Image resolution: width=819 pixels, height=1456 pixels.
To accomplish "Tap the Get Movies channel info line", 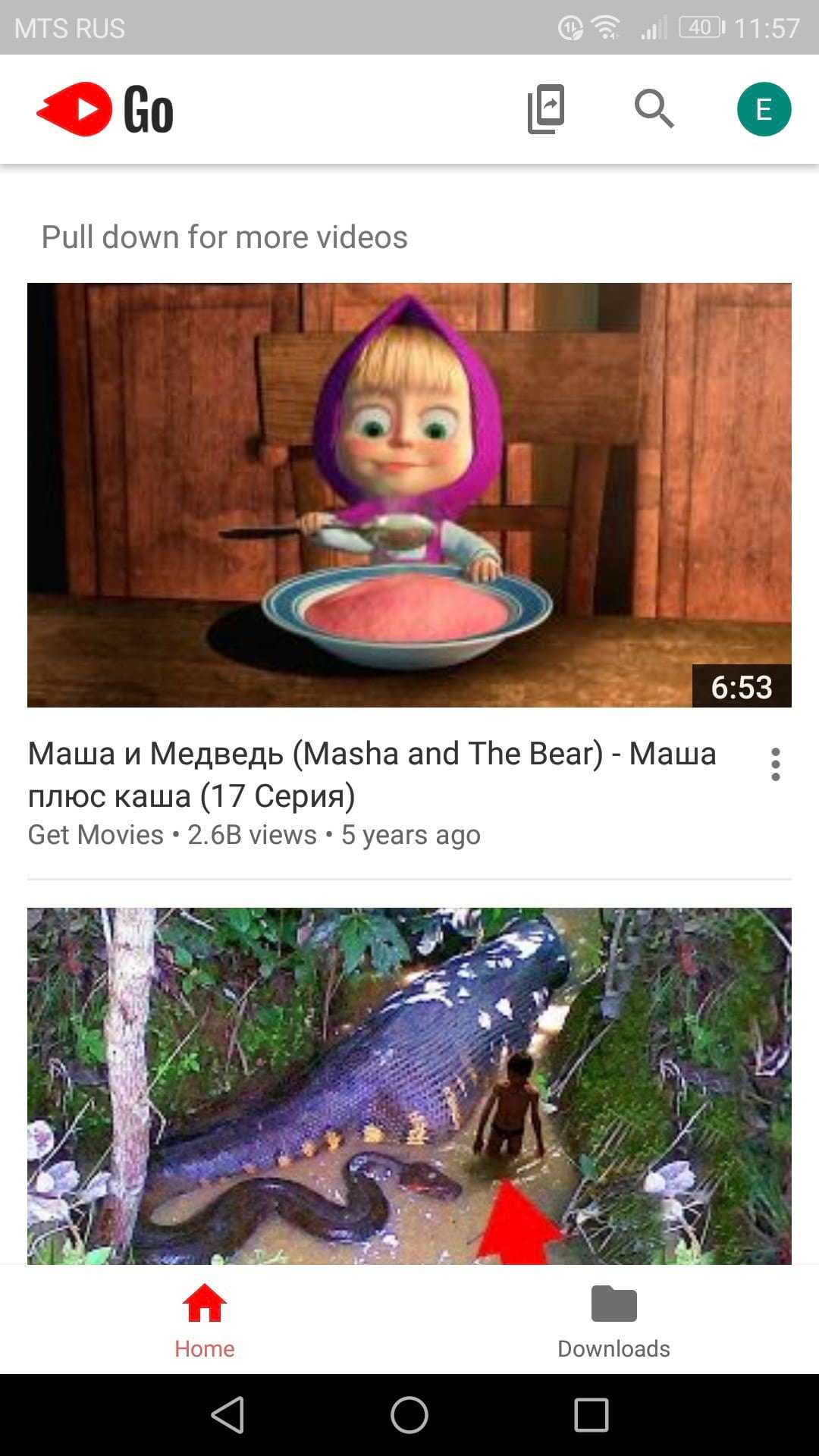I will coord(254,835).
